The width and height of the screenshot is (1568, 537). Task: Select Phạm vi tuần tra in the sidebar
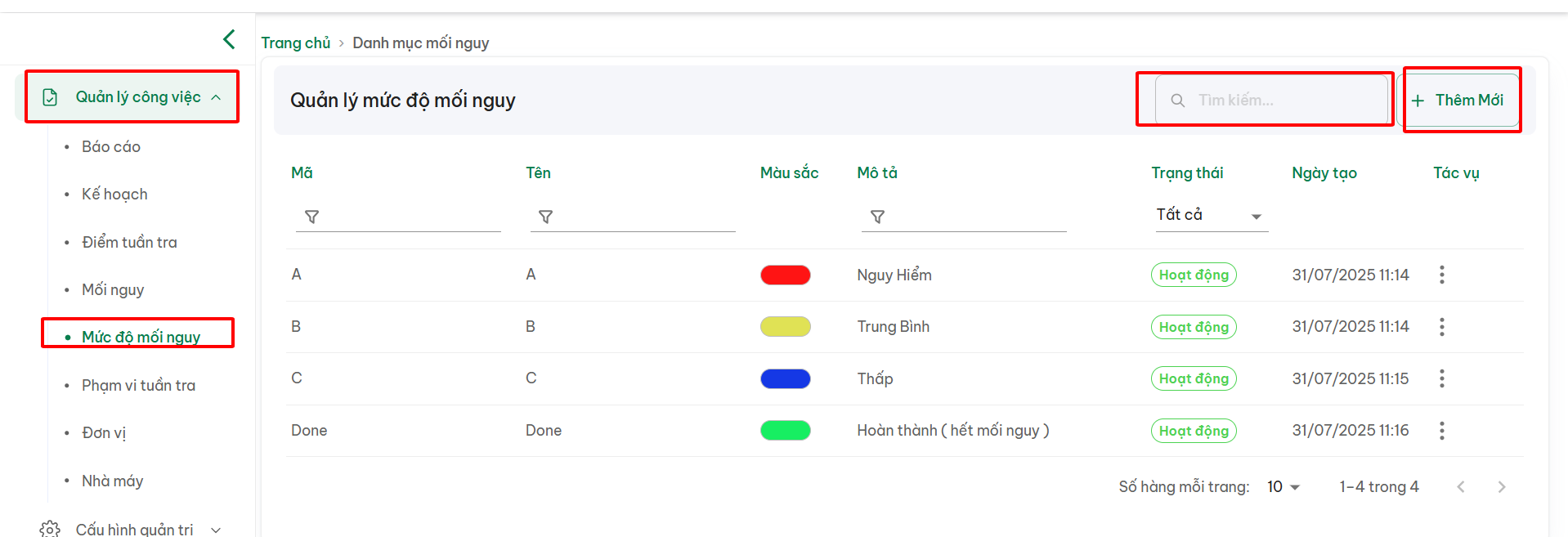click(138, 385)
